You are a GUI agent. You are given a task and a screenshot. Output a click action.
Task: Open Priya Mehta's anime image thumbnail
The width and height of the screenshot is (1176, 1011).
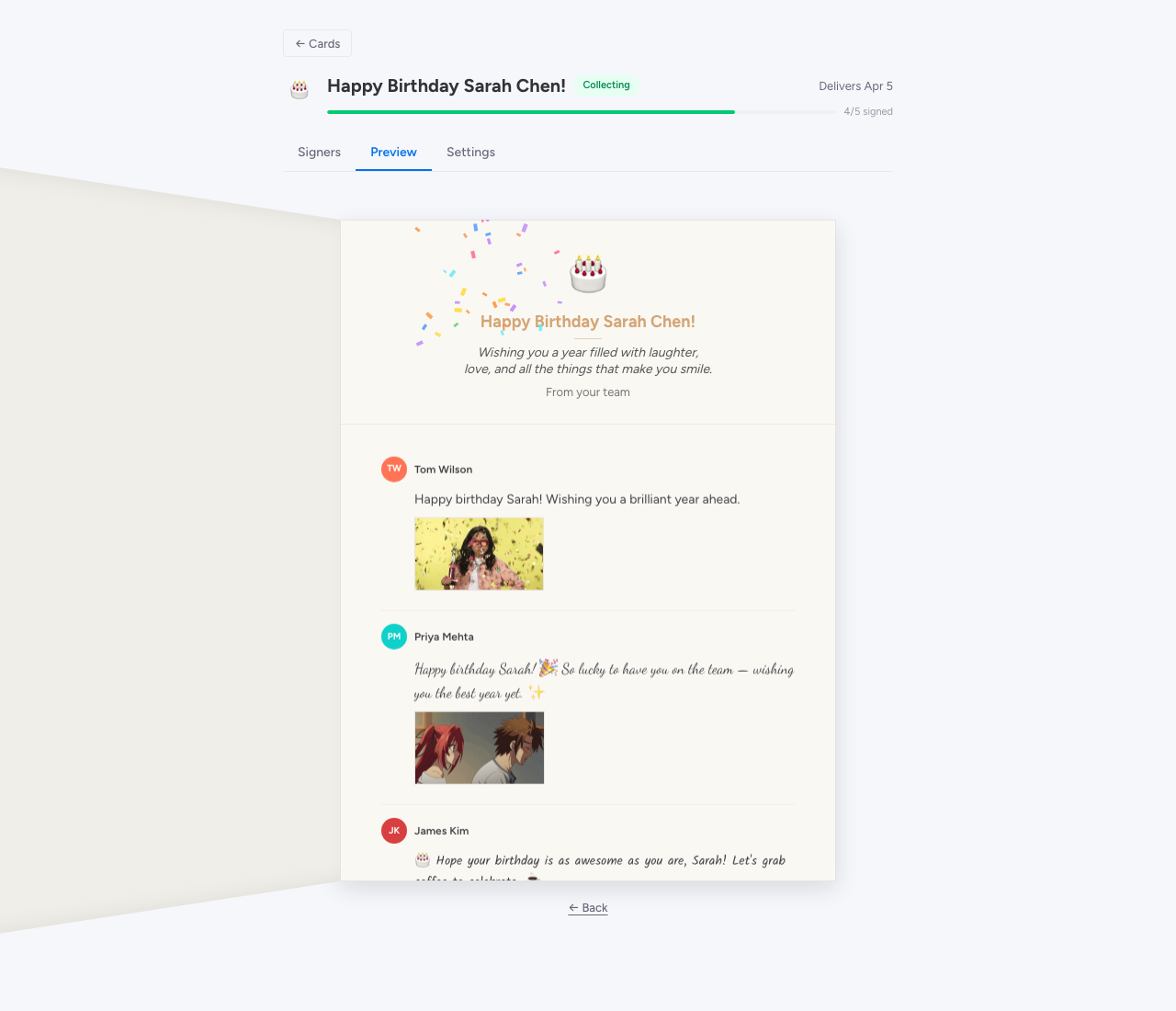479,747
